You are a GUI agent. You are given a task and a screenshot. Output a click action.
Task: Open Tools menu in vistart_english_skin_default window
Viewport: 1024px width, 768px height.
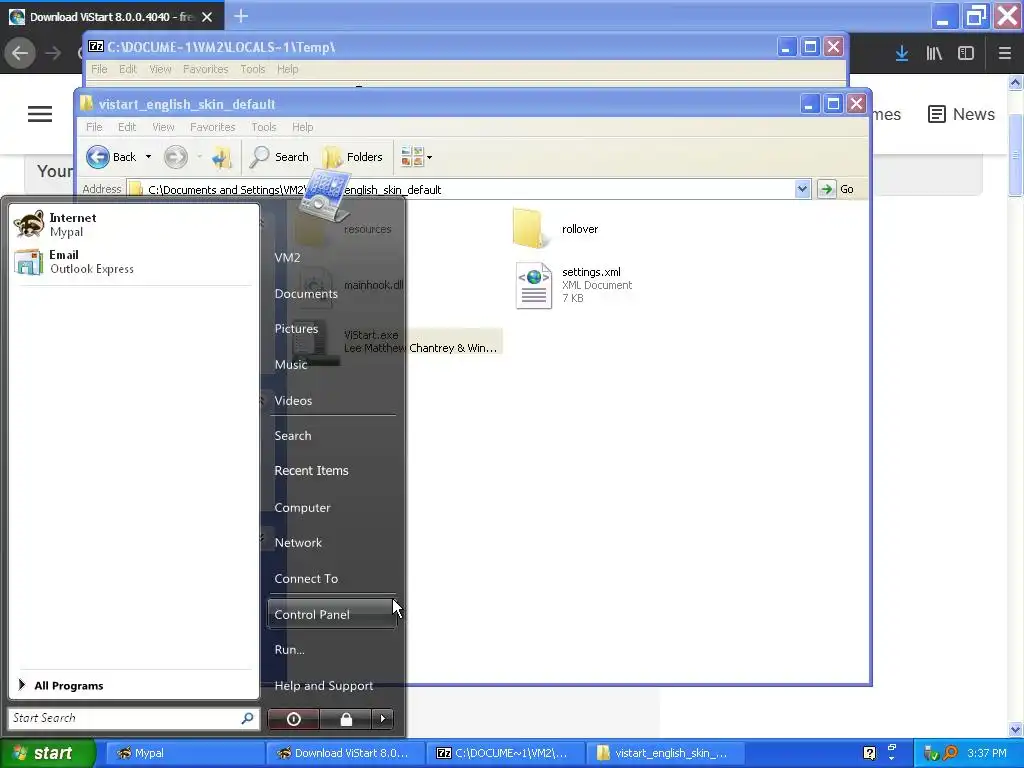tap(264, 127)
